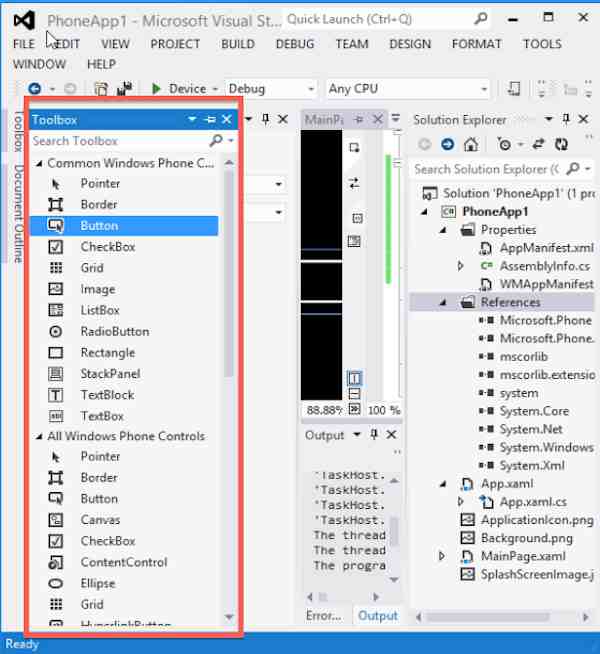Collapse the Properties folder node
Screen dimensions: 600x654
(x=443, y=230)
